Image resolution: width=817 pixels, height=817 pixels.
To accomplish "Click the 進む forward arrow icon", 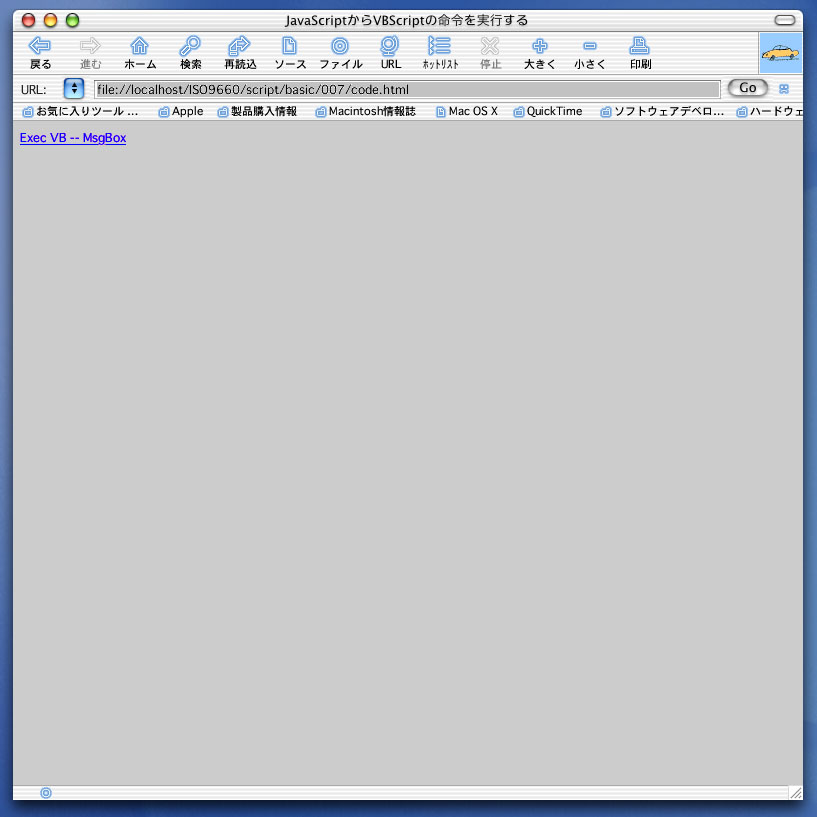I will (90, 46).
